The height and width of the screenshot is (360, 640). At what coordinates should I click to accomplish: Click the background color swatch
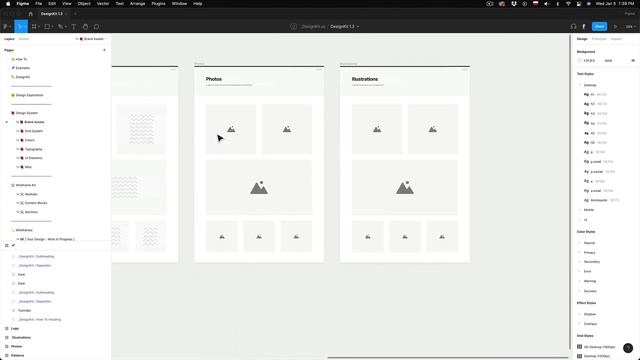coord(579,60)
